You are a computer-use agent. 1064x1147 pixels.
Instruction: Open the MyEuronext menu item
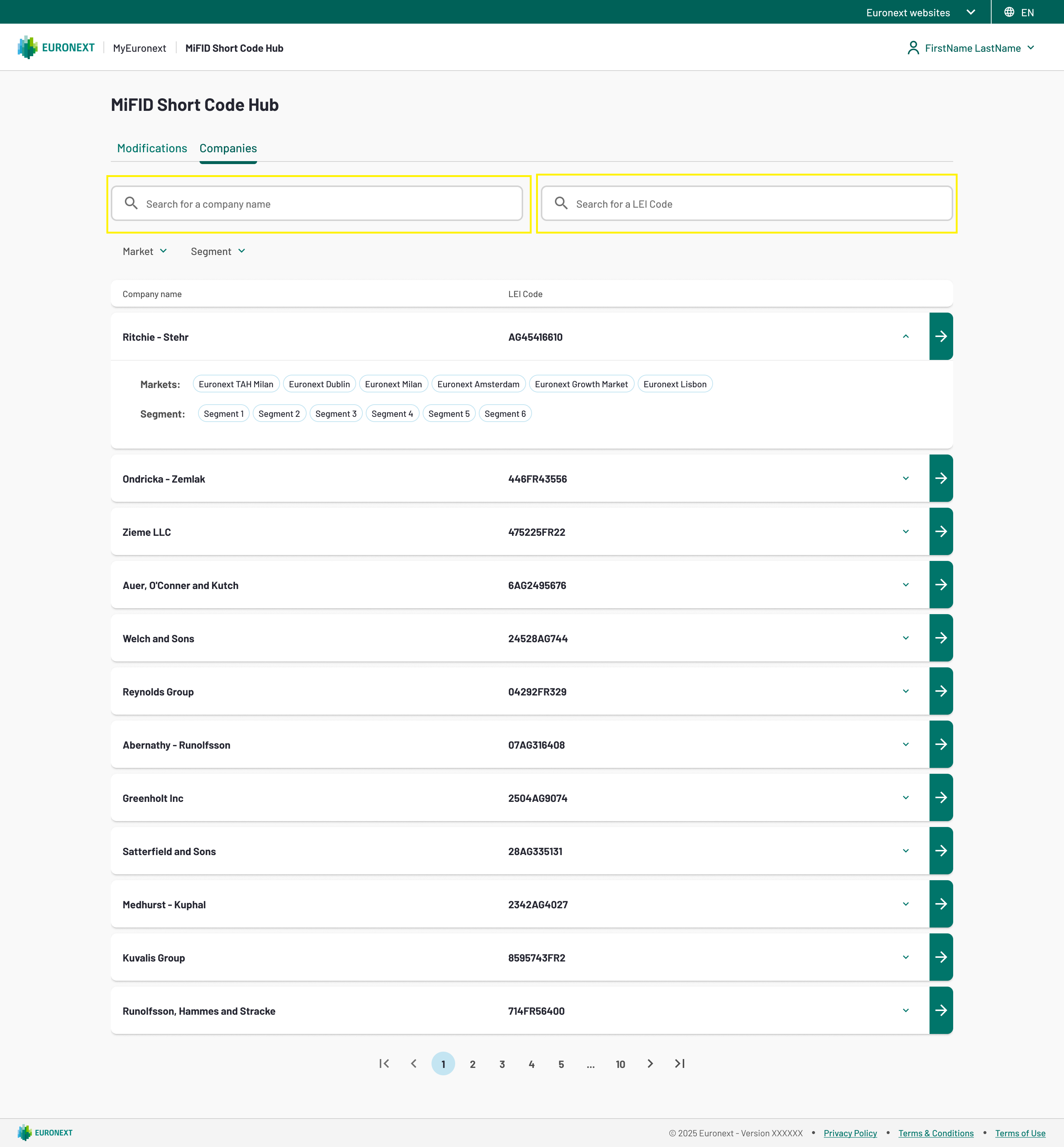point(139,48)
